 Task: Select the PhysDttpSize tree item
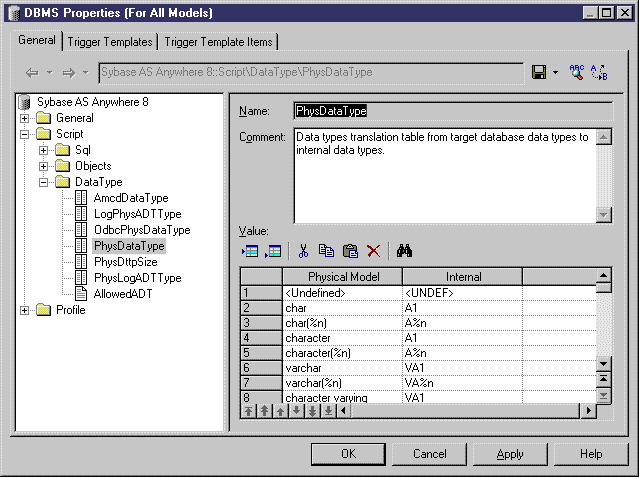tap(126, 262)
